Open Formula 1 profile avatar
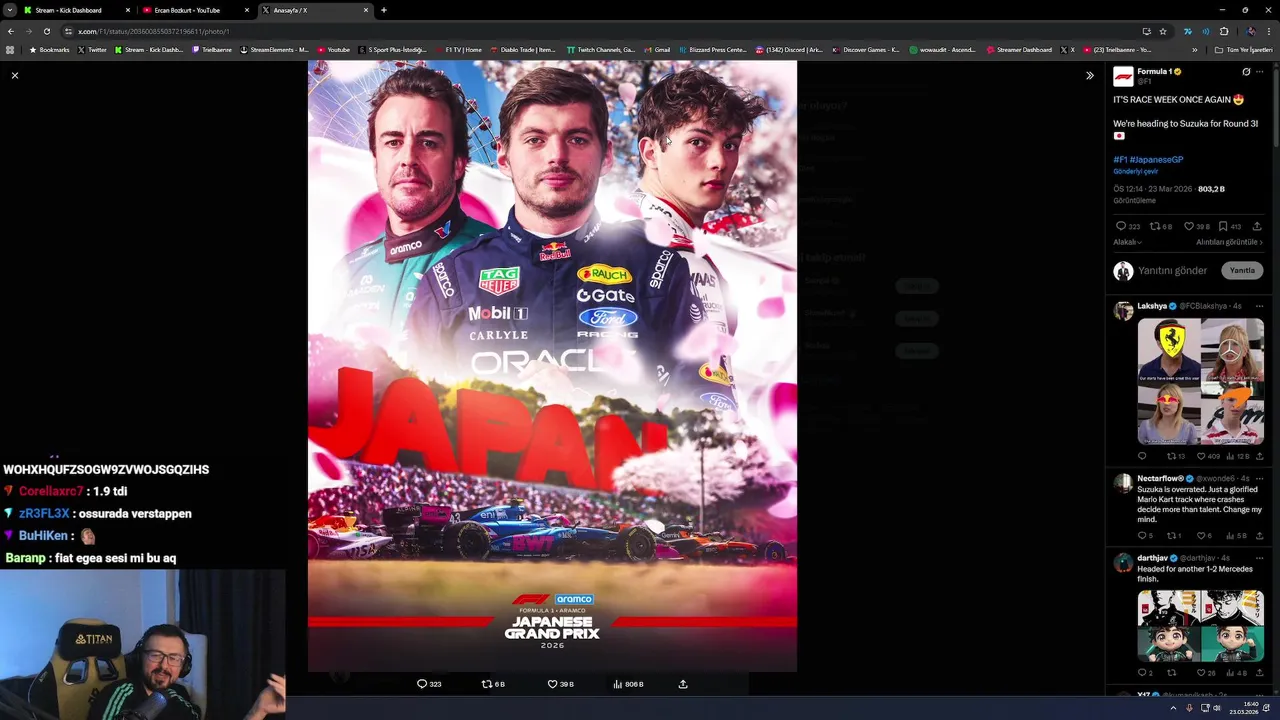The width and height of the screenshot is (1280, 720). point(1123,76)
